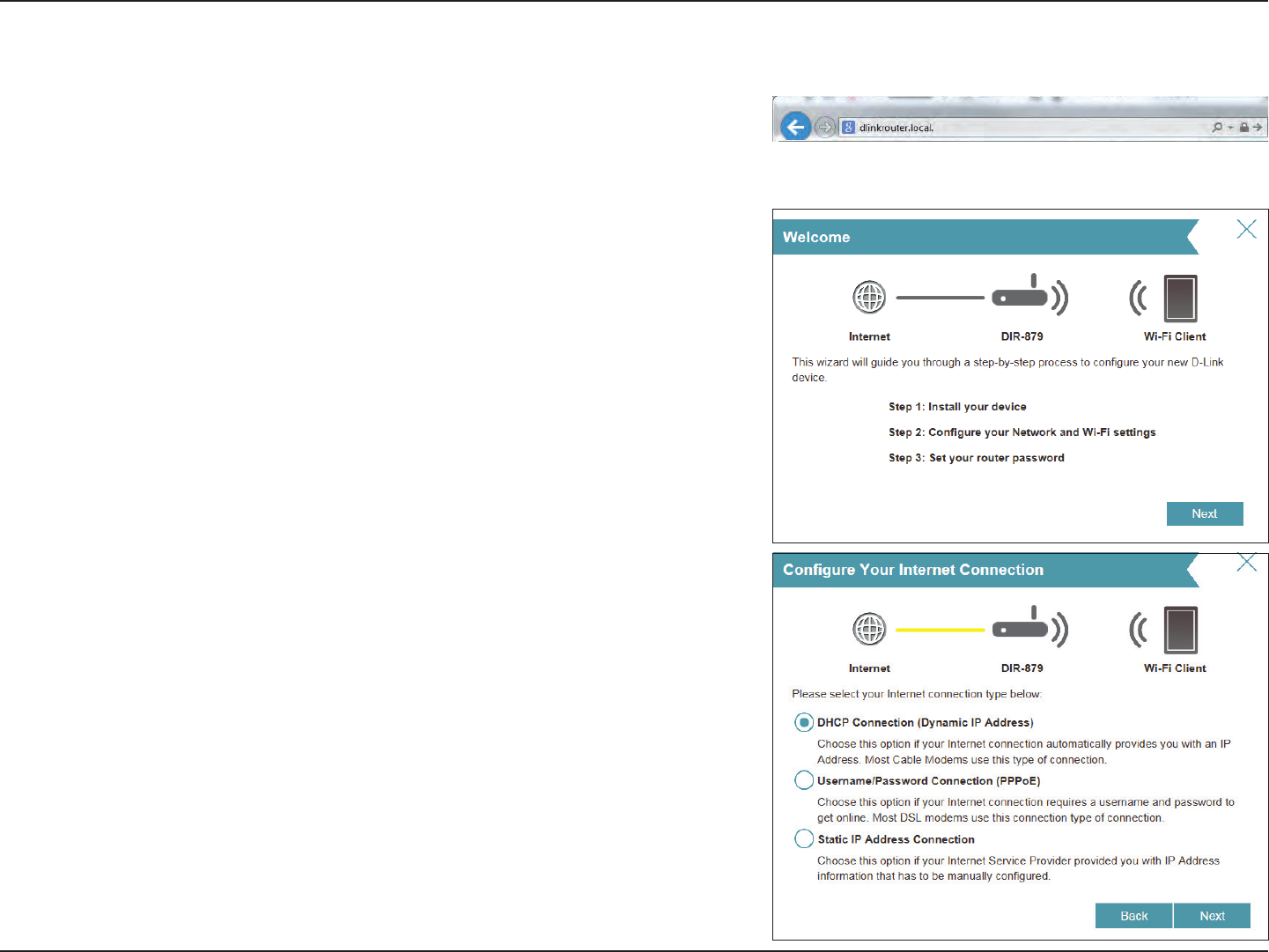Click the magnifier search icon in address bar
Viewport: 1269px width, 952px height.
click(x=1217, y=127)
